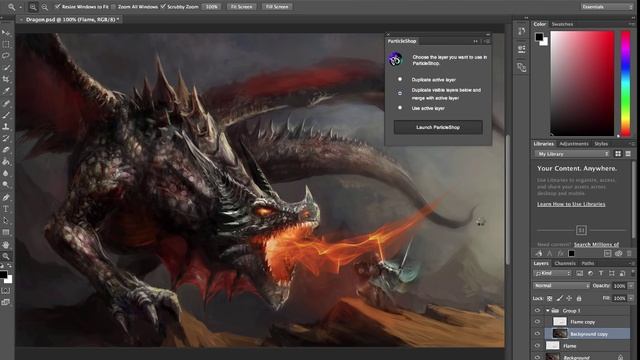Select the Hand tool

point(6,245)
